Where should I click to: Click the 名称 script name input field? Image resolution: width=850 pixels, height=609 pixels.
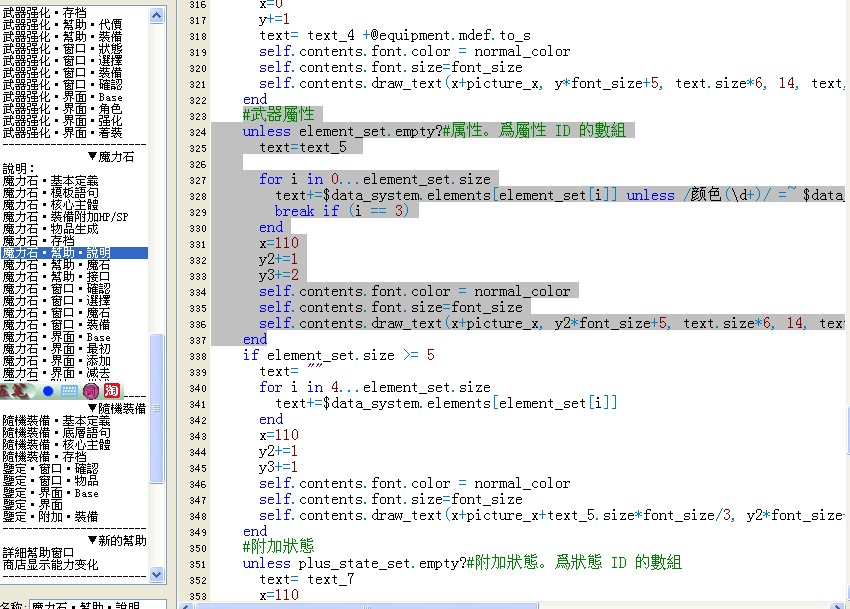click(98, 605)
